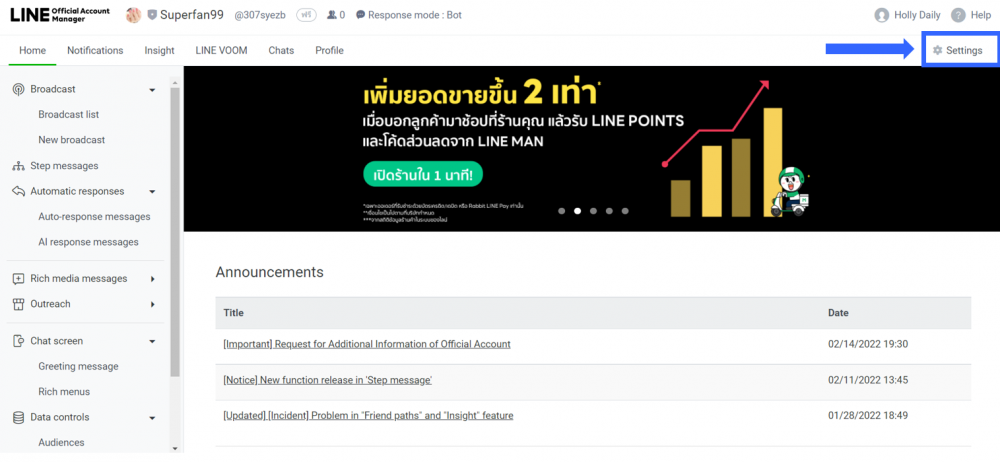
Task: Click the Help question mark icon
Action: [958, 15]
